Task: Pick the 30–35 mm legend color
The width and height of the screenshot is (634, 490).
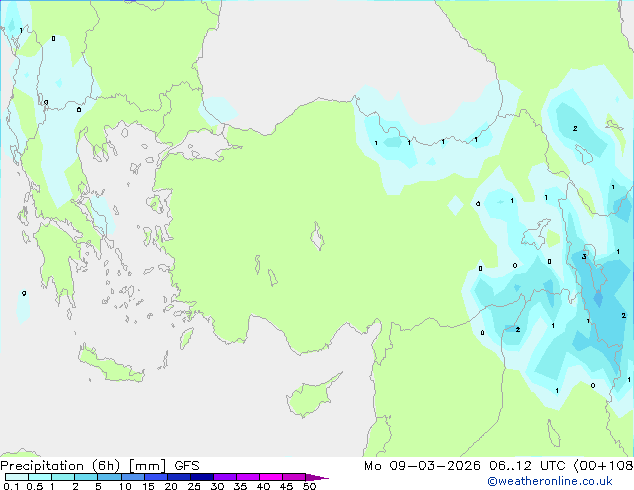Action: click(224, 477)
